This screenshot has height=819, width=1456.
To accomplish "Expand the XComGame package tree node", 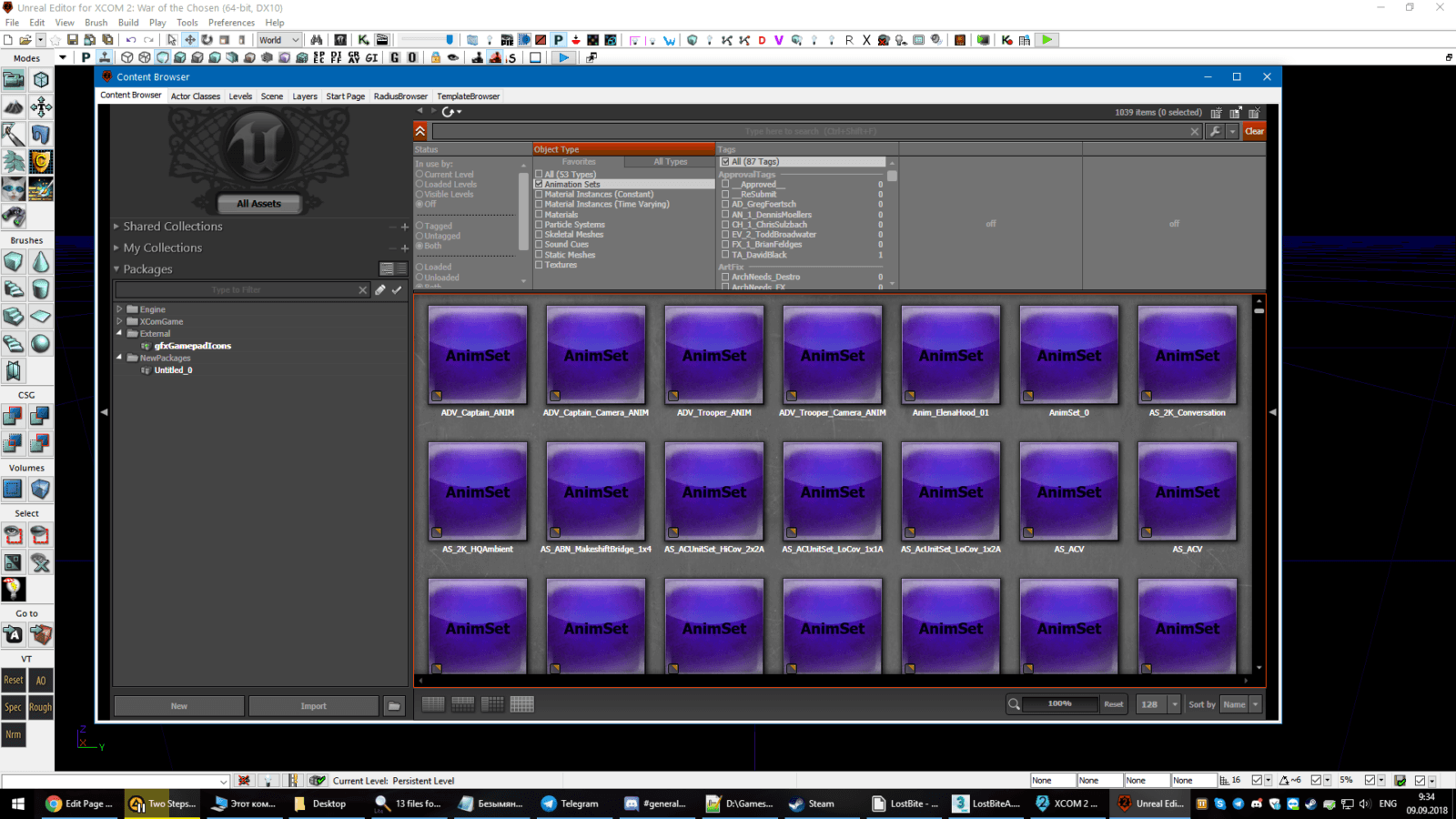I will 119,321.
